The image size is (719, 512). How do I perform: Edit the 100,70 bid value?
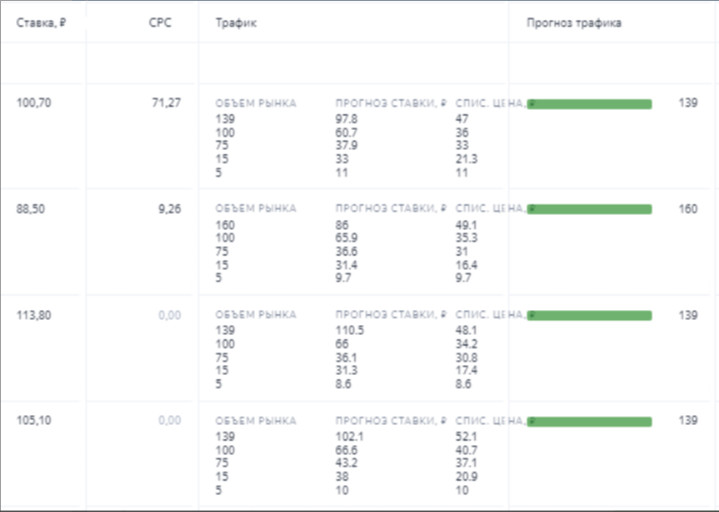(x=34, y=103)
